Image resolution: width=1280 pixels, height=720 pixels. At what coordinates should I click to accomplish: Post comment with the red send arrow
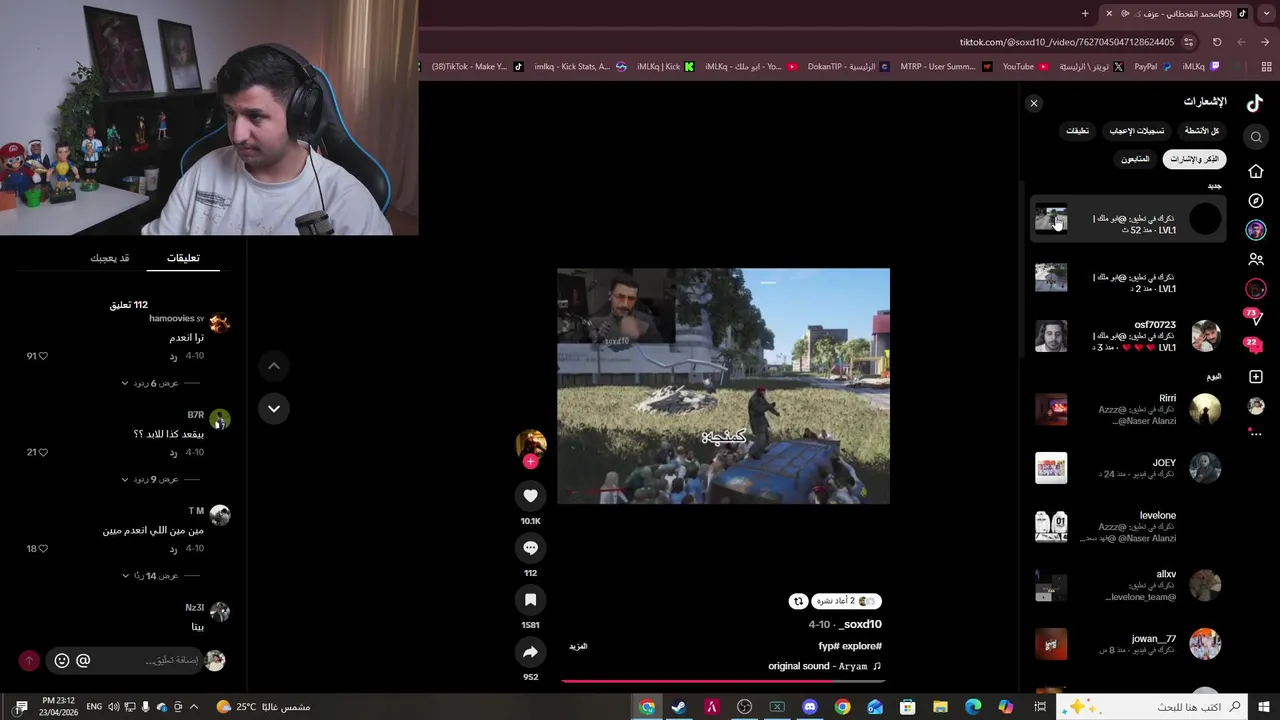pyautogui.click(x=29, y=660)
